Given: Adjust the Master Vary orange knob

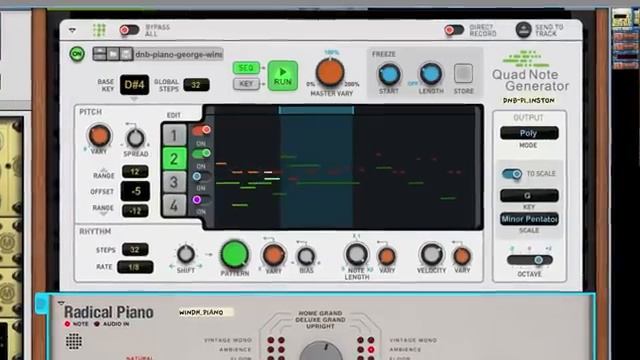Looking at the screenshot, I should pyautogui.click(x=330, y=72).
